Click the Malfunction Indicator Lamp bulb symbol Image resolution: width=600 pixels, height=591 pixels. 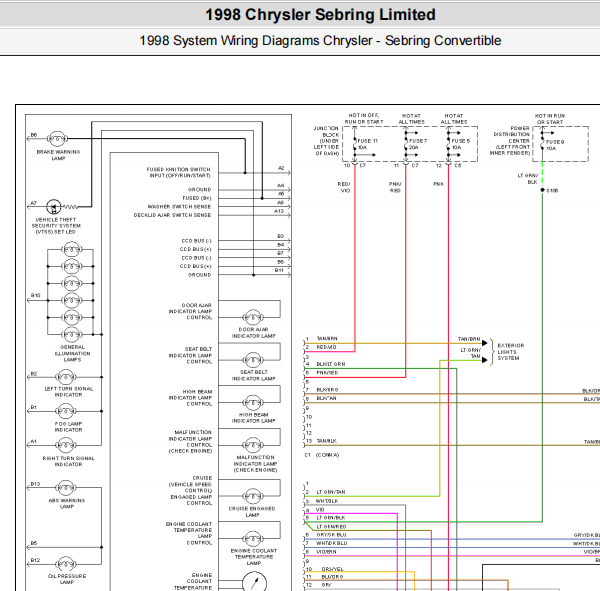253,445
